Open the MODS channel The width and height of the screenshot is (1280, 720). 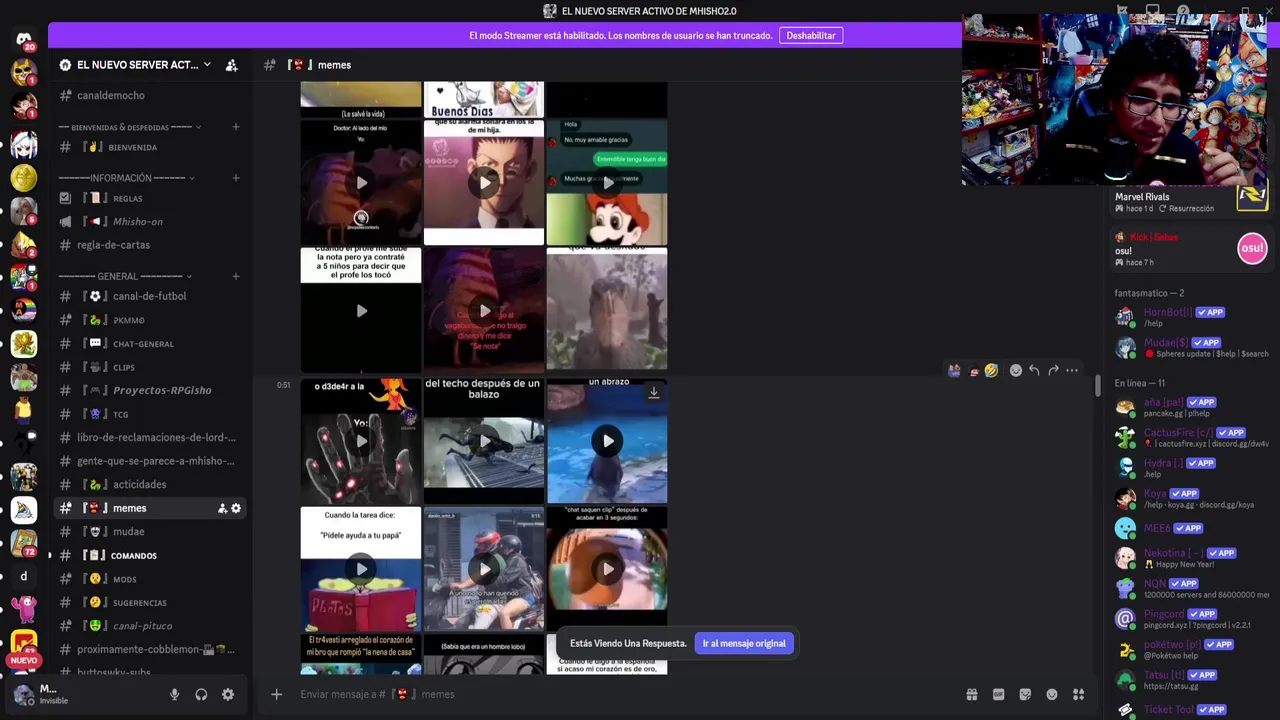(151, 579)
